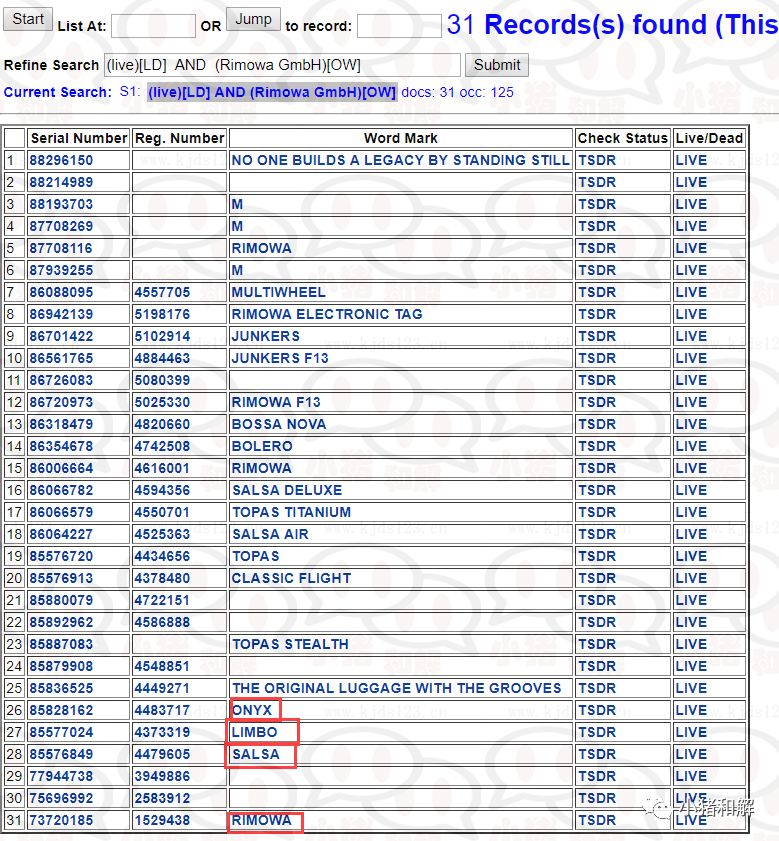Open serial number 88193703
The width and height of the screenshot is (779, 841).
point(61,204)
